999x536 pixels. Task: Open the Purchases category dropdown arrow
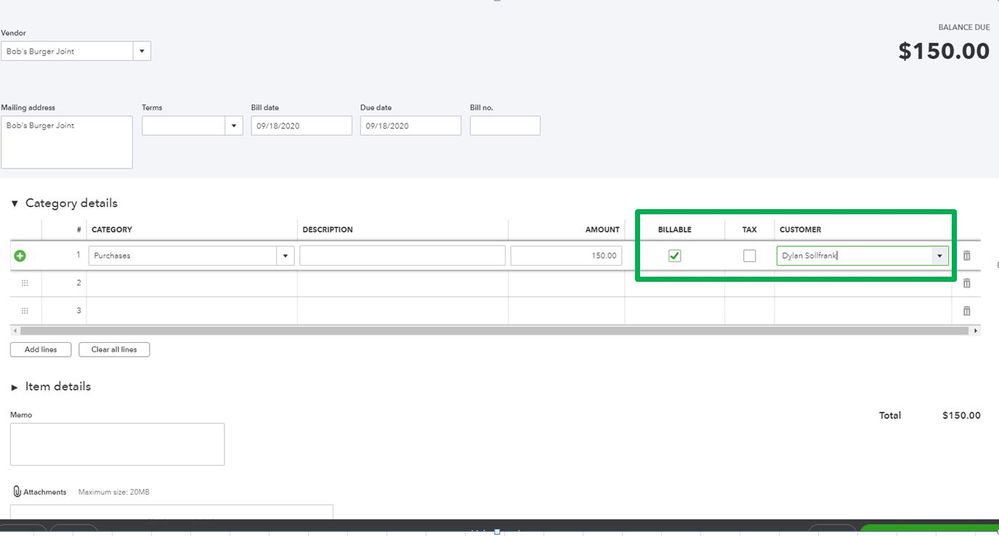click(285, 256)
